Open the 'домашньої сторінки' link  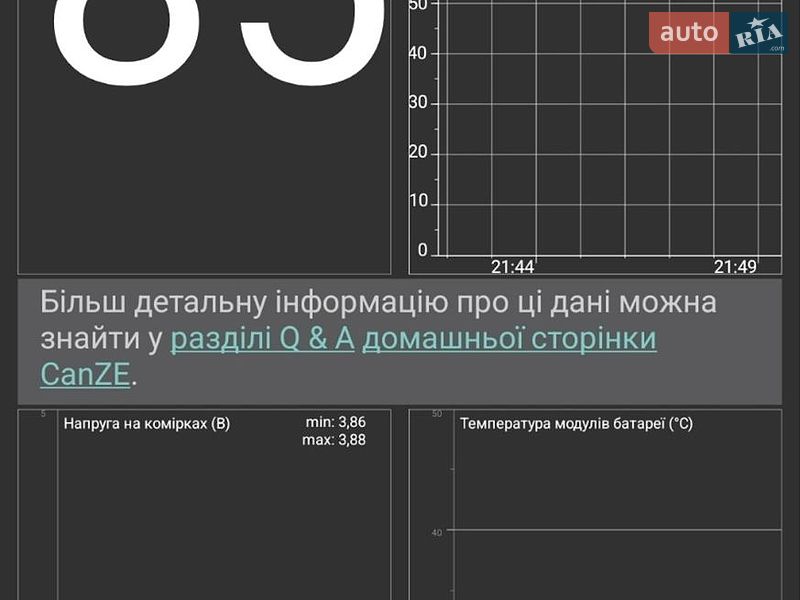[509, 339]
